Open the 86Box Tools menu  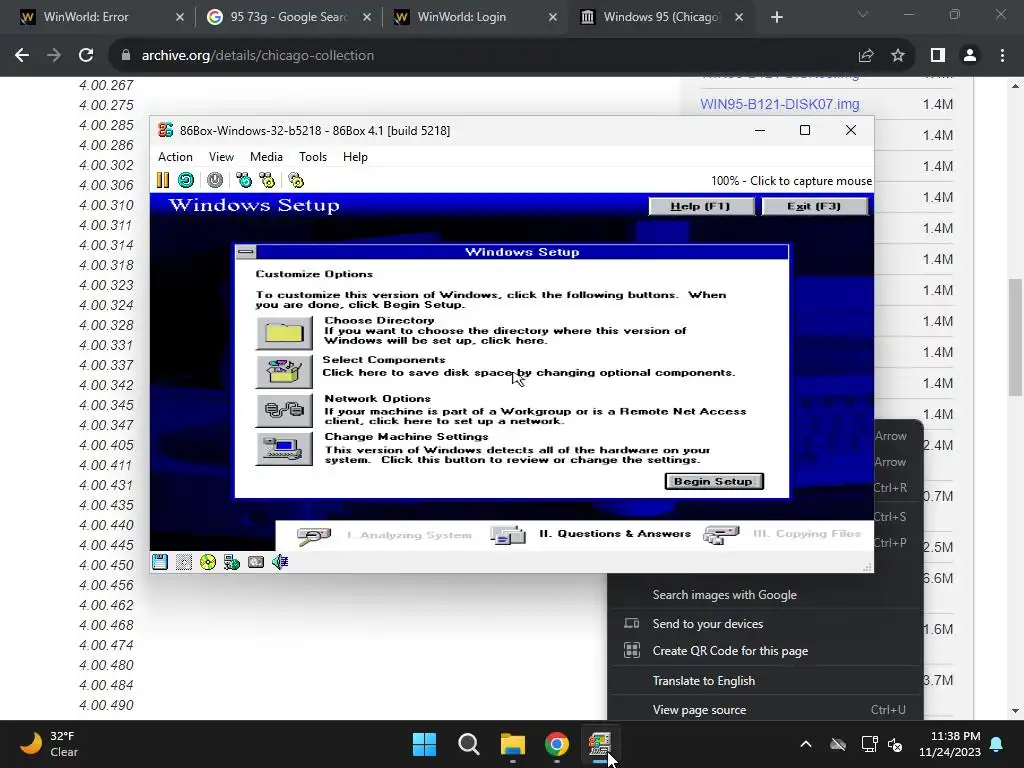click(313, 157)
